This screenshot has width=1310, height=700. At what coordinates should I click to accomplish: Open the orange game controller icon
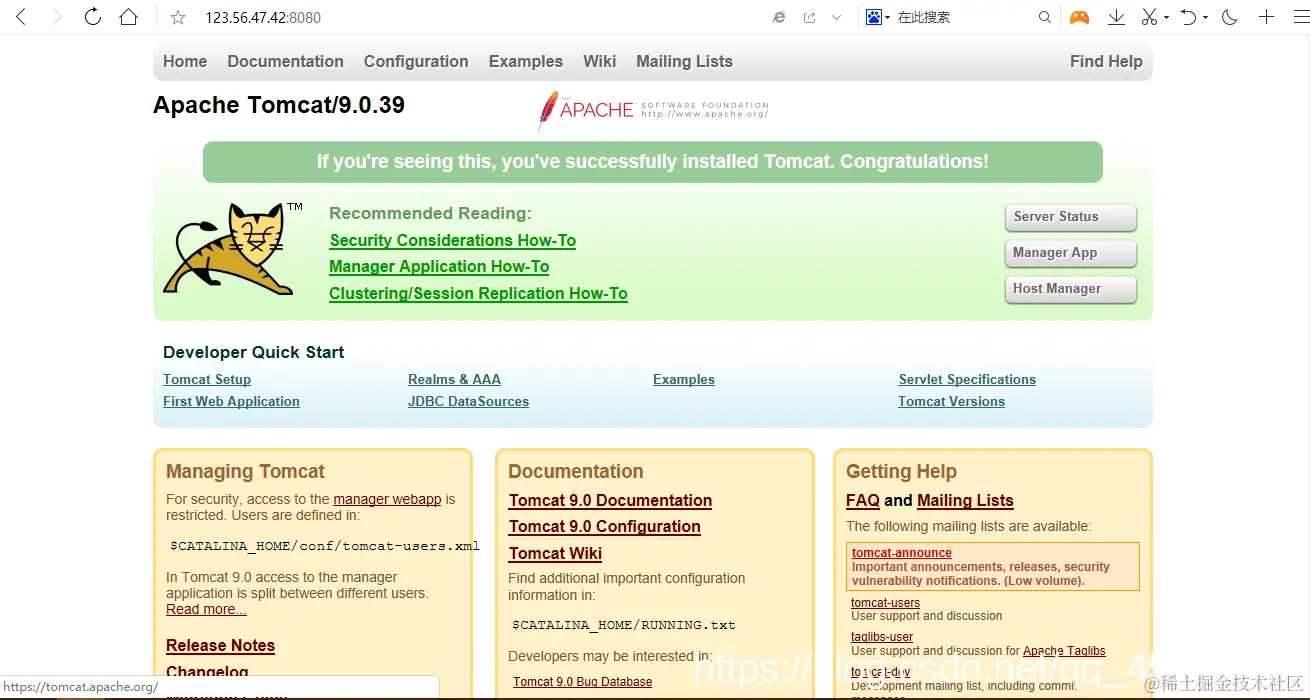tap(1079, 17)
